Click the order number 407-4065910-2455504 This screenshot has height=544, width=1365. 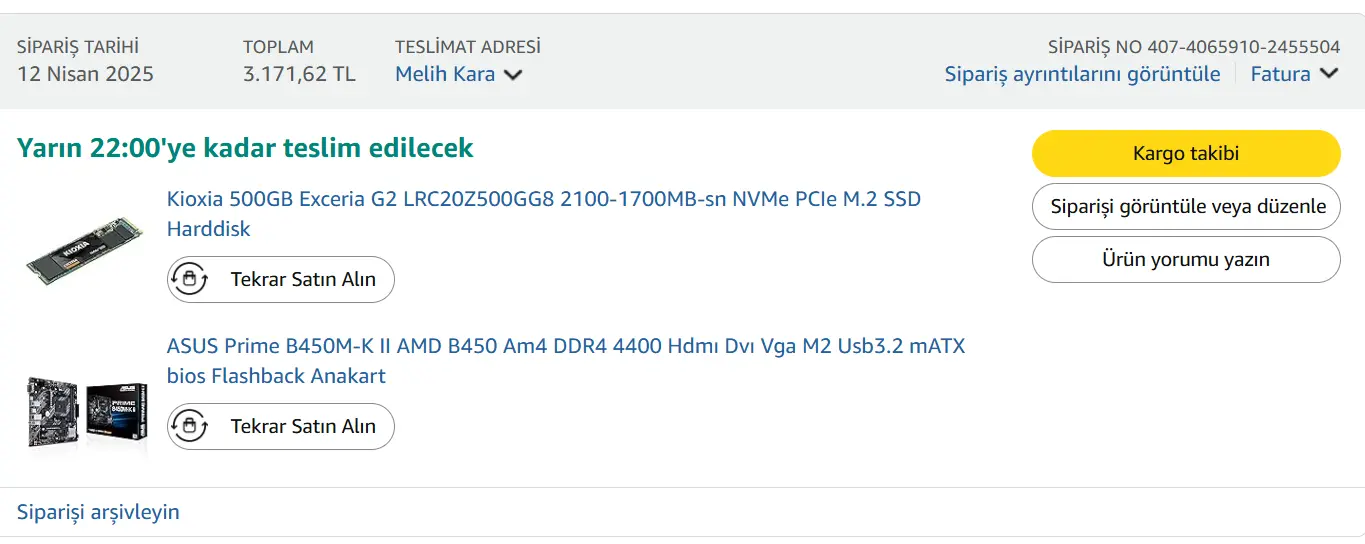1243,47
